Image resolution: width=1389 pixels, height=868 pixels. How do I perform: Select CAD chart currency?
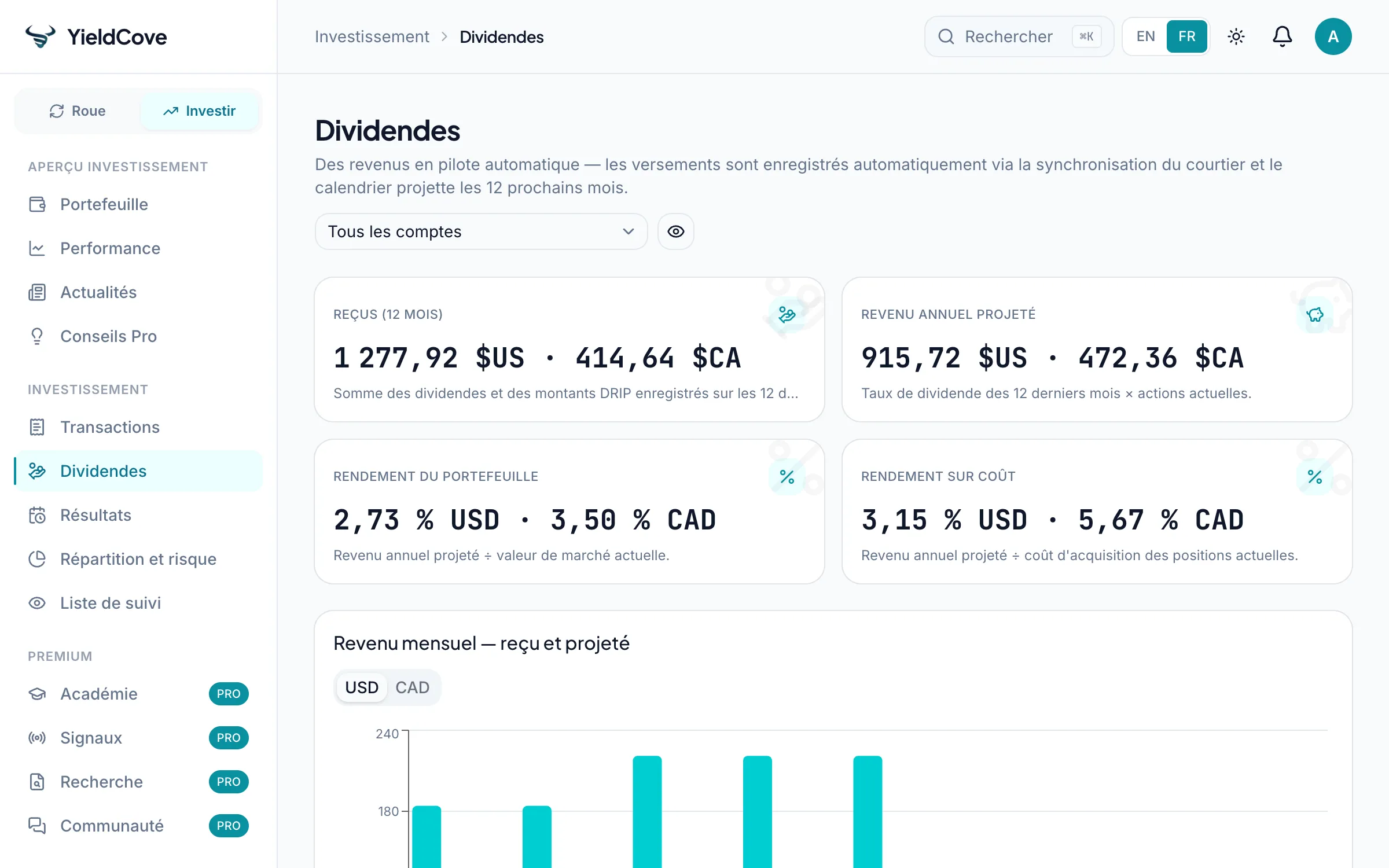coord(413,687)
